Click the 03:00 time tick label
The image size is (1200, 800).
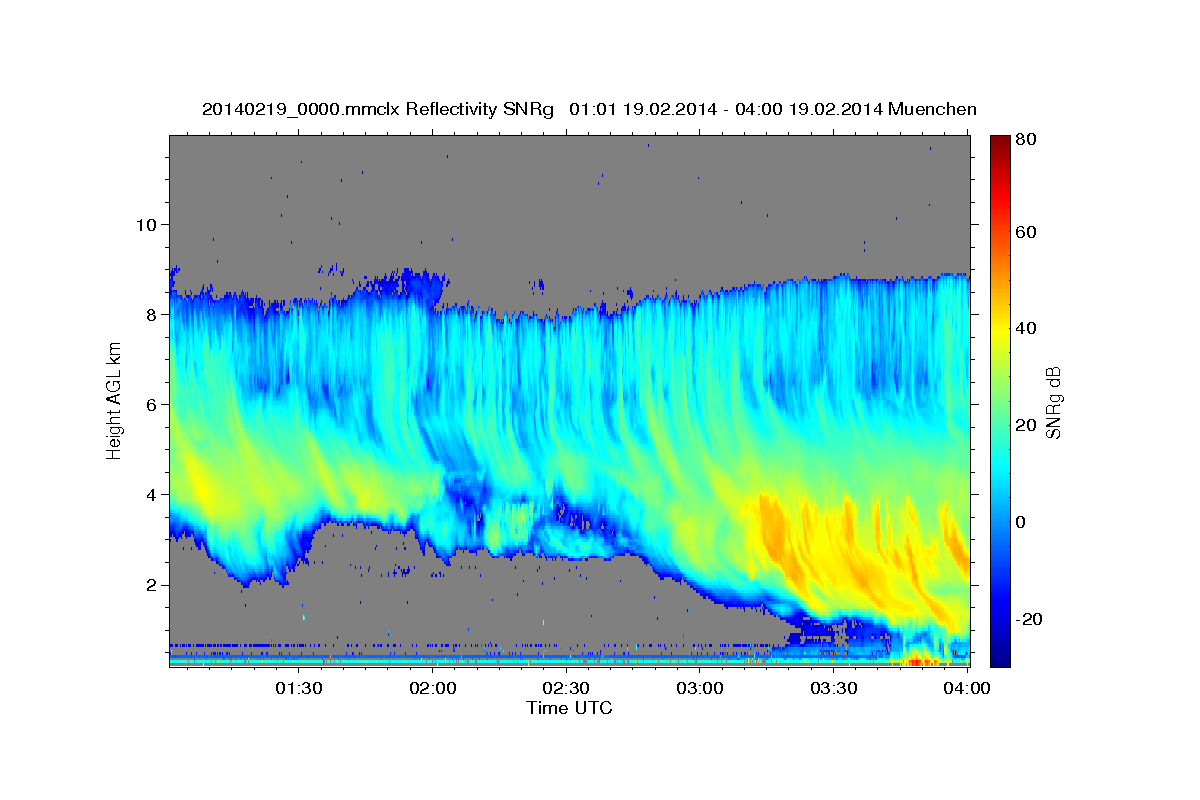tap(700, 689)
